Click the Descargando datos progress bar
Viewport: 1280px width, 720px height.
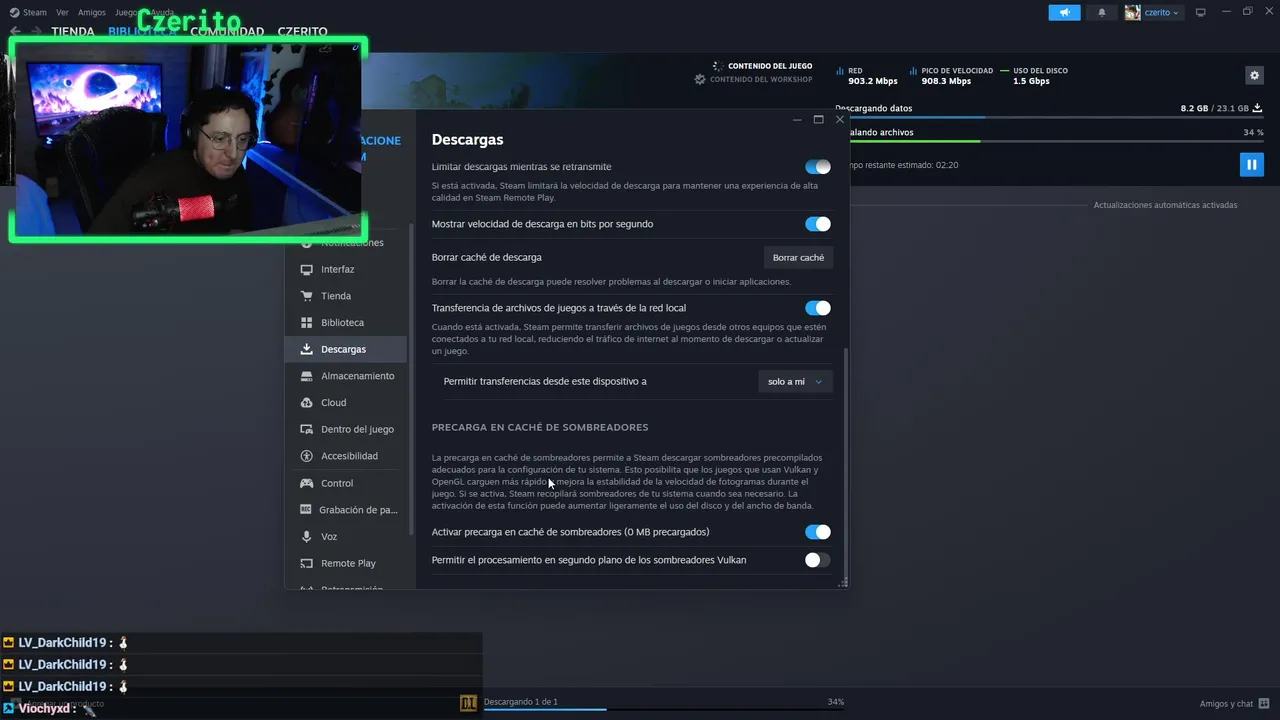click(1049, 118)
